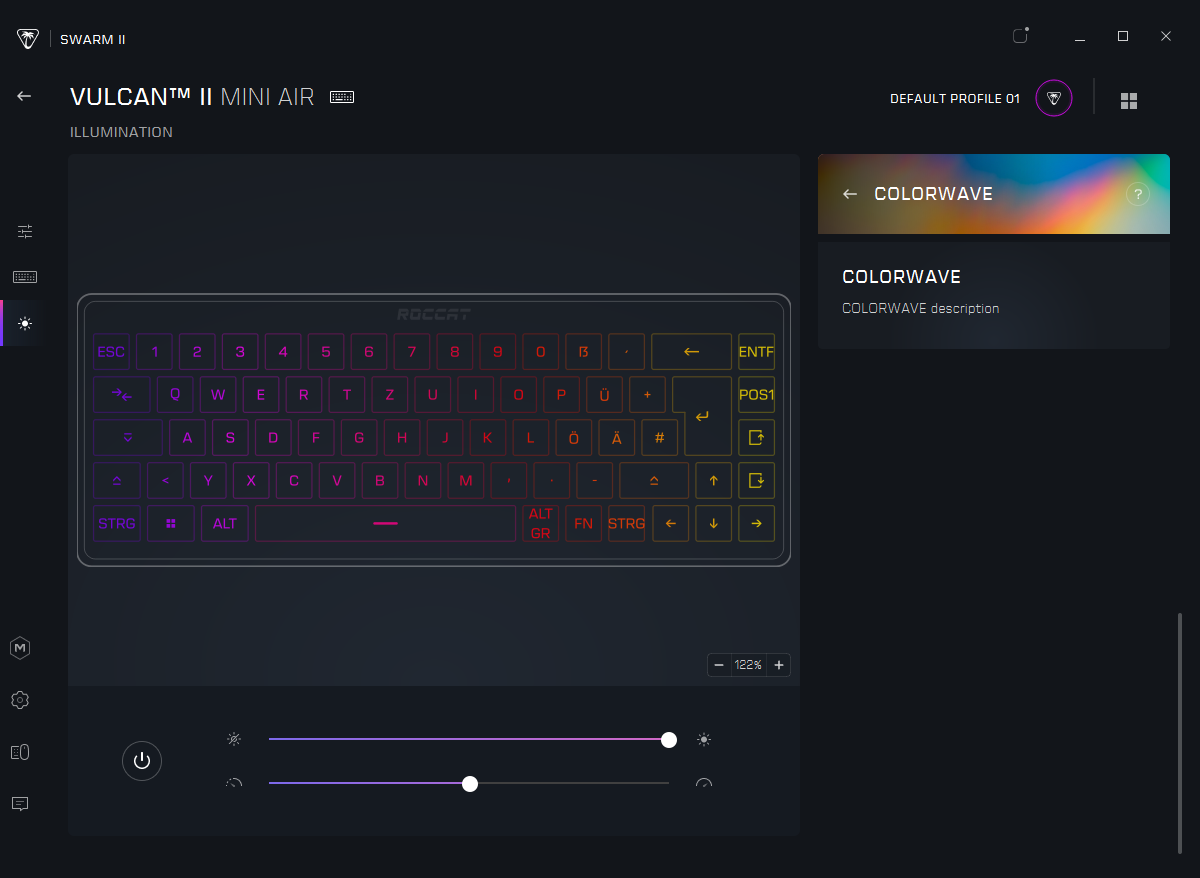Toggle illumination power button
This screenshot has height=878, width=1200.
coord(142,761)
